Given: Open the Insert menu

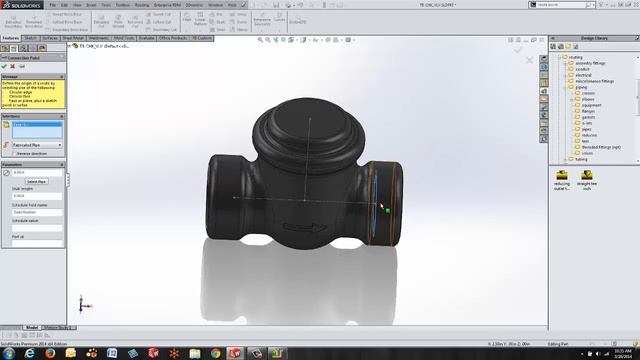Looking at the screenshot, I should (91, 5).
